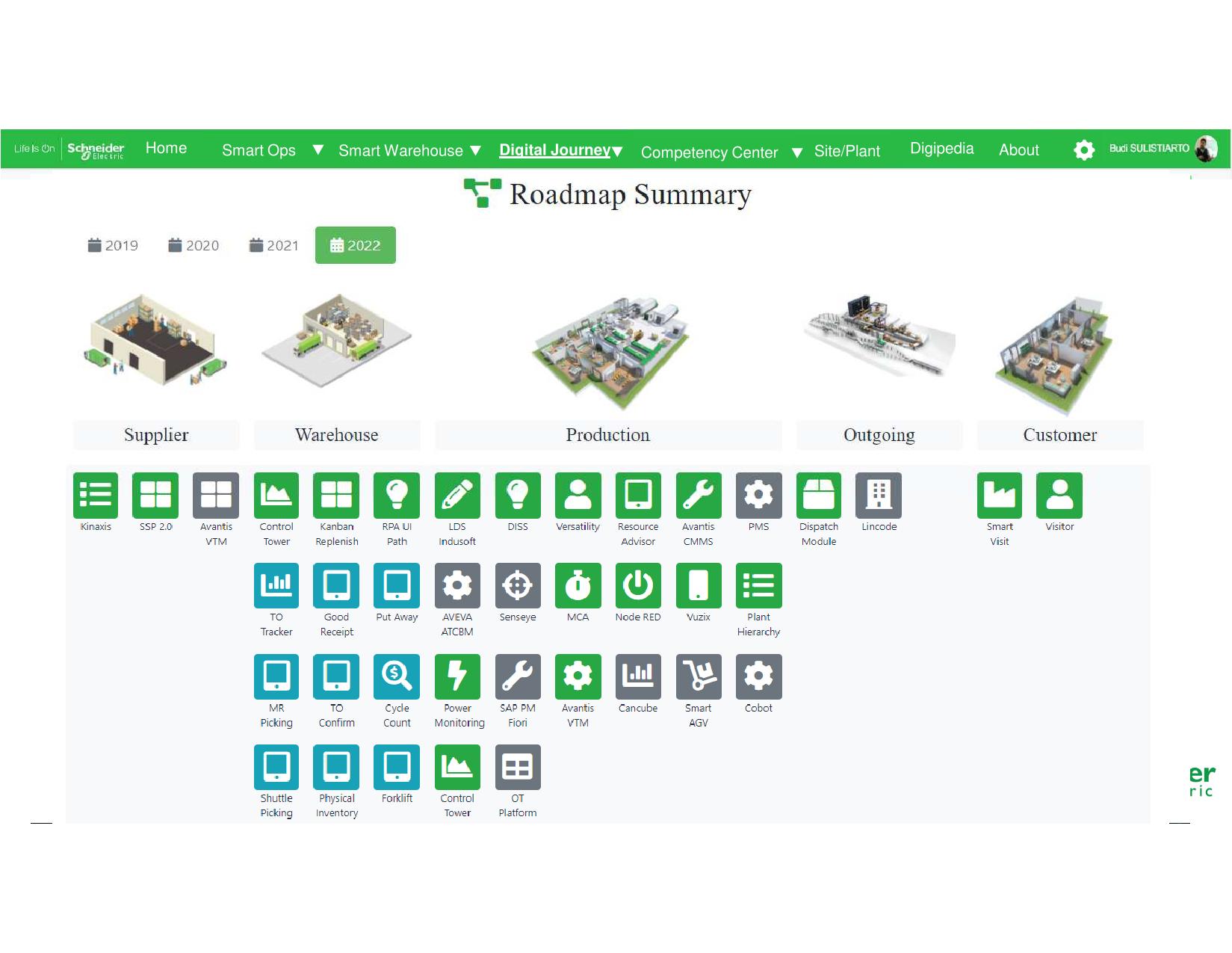Select the Node RED power icon
The image size is (1232, 953).
click(638, 585)
